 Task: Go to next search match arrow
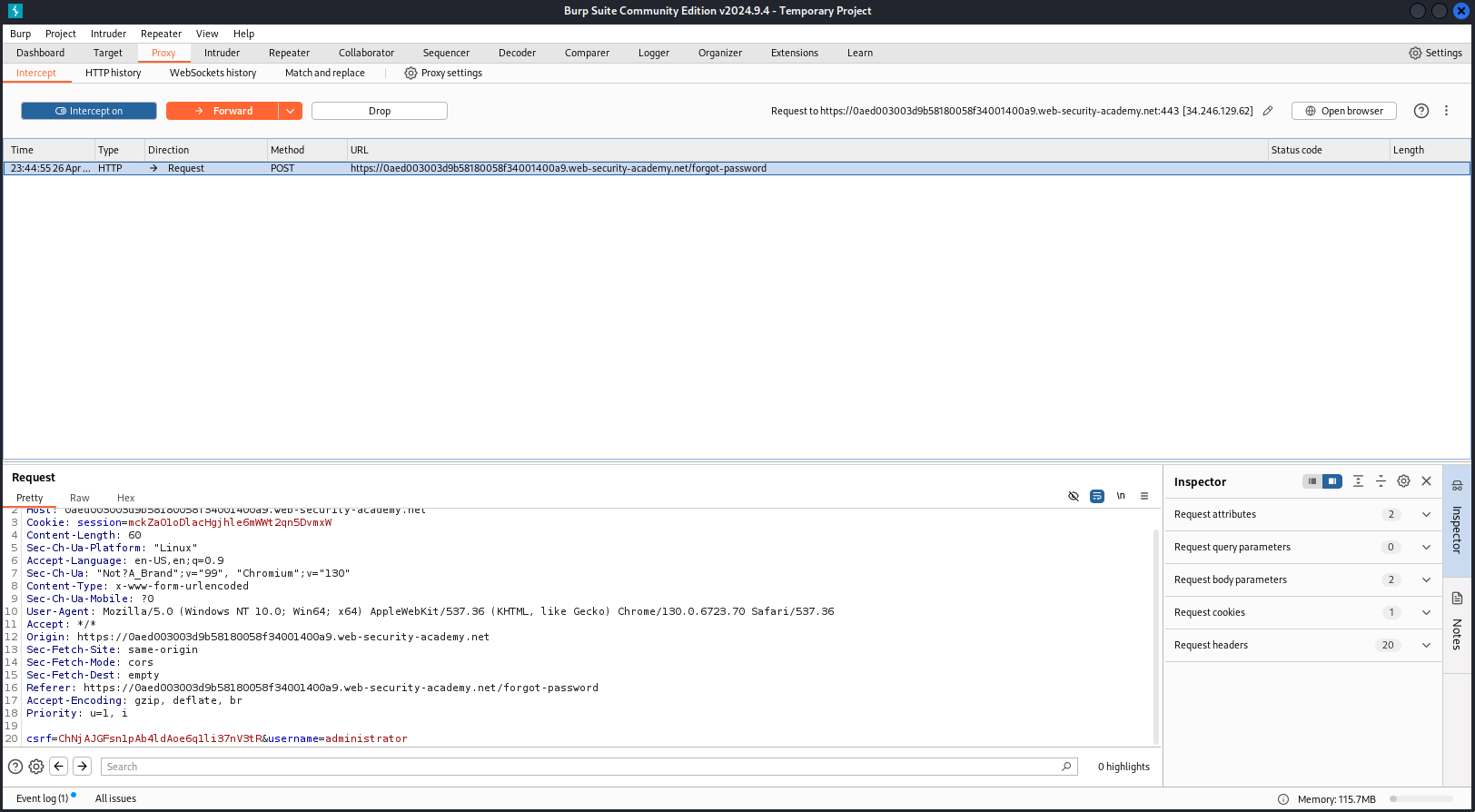click(x=83, y=767)
